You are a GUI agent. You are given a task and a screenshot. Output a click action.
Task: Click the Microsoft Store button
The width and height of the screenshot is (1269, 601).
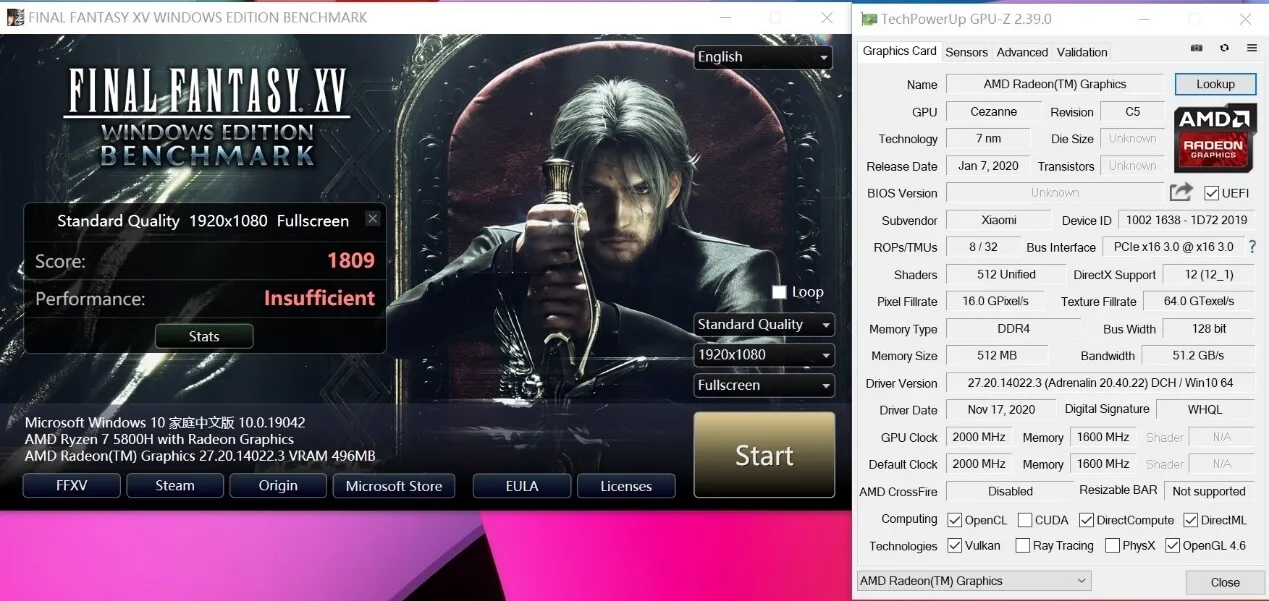[394, 485]
